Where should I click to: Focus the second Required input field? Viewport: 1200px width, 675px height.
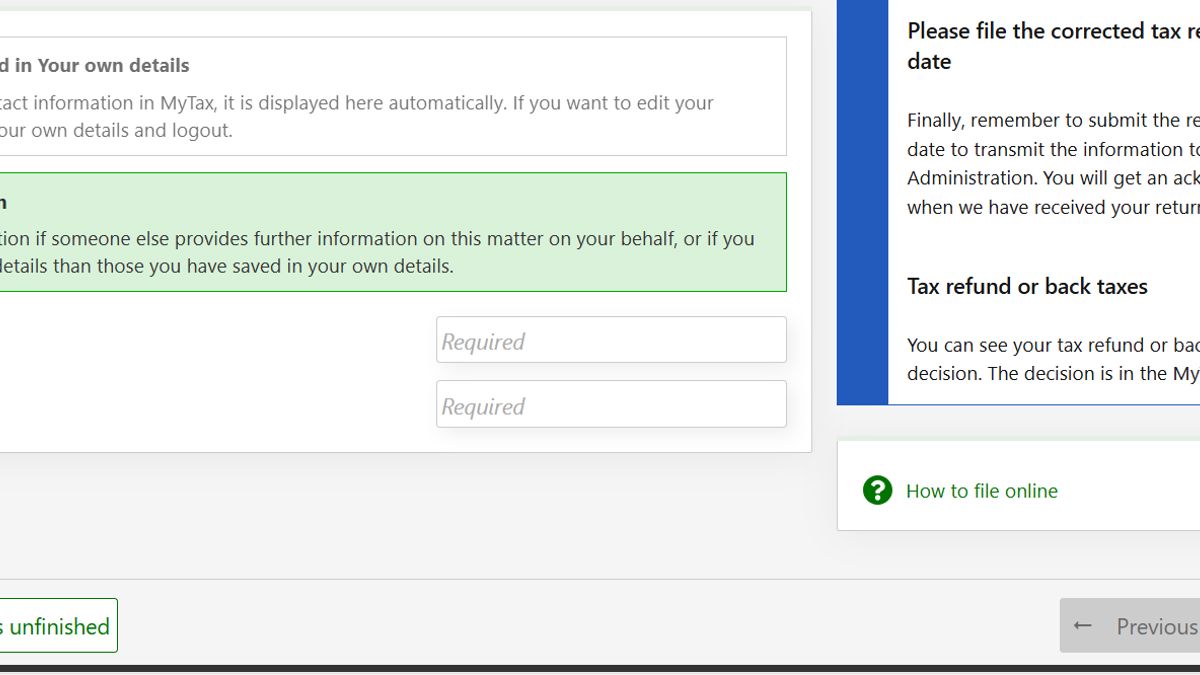pos(611,404)
